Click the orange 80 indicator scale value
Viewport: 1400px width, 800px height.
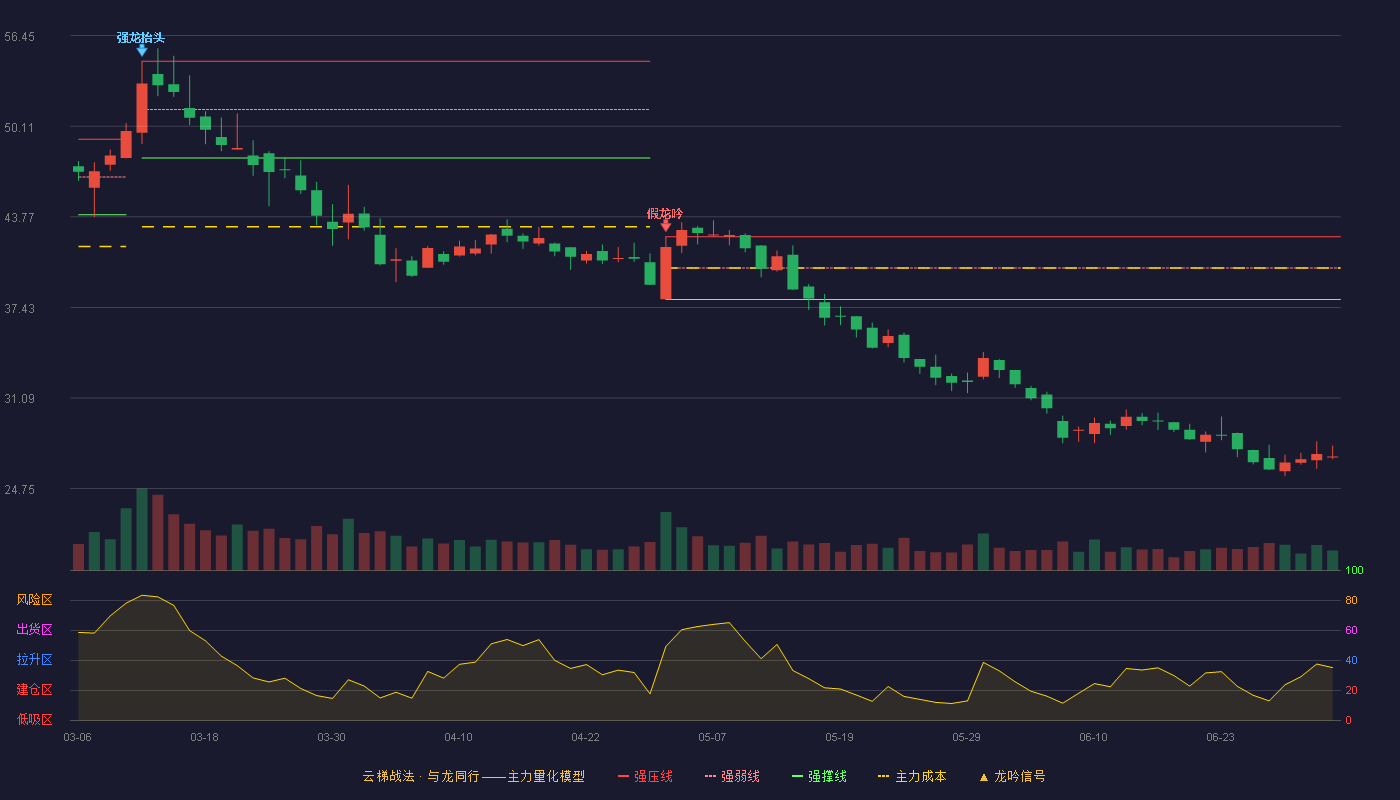[1351, 600]
